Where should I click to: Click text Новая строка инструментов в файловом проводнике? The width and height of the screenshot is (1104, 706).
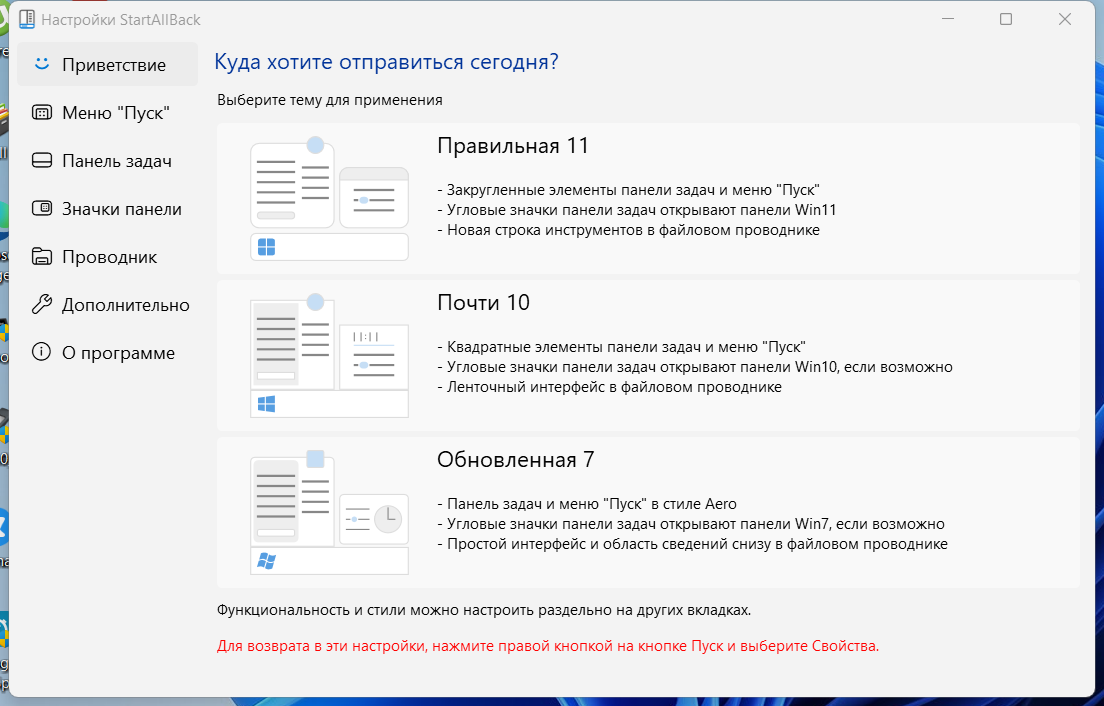click(628, 230)
